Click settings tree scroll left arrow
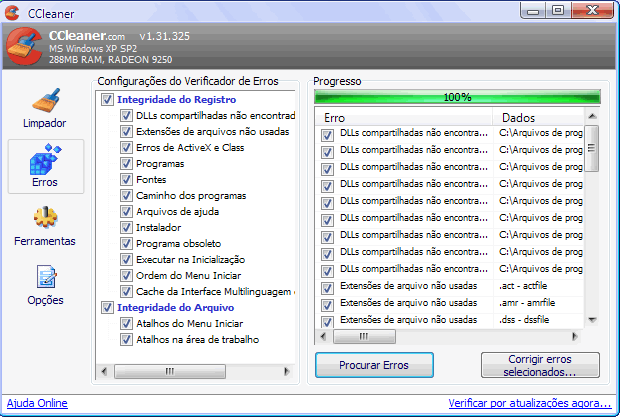 (x=104, y=371)
